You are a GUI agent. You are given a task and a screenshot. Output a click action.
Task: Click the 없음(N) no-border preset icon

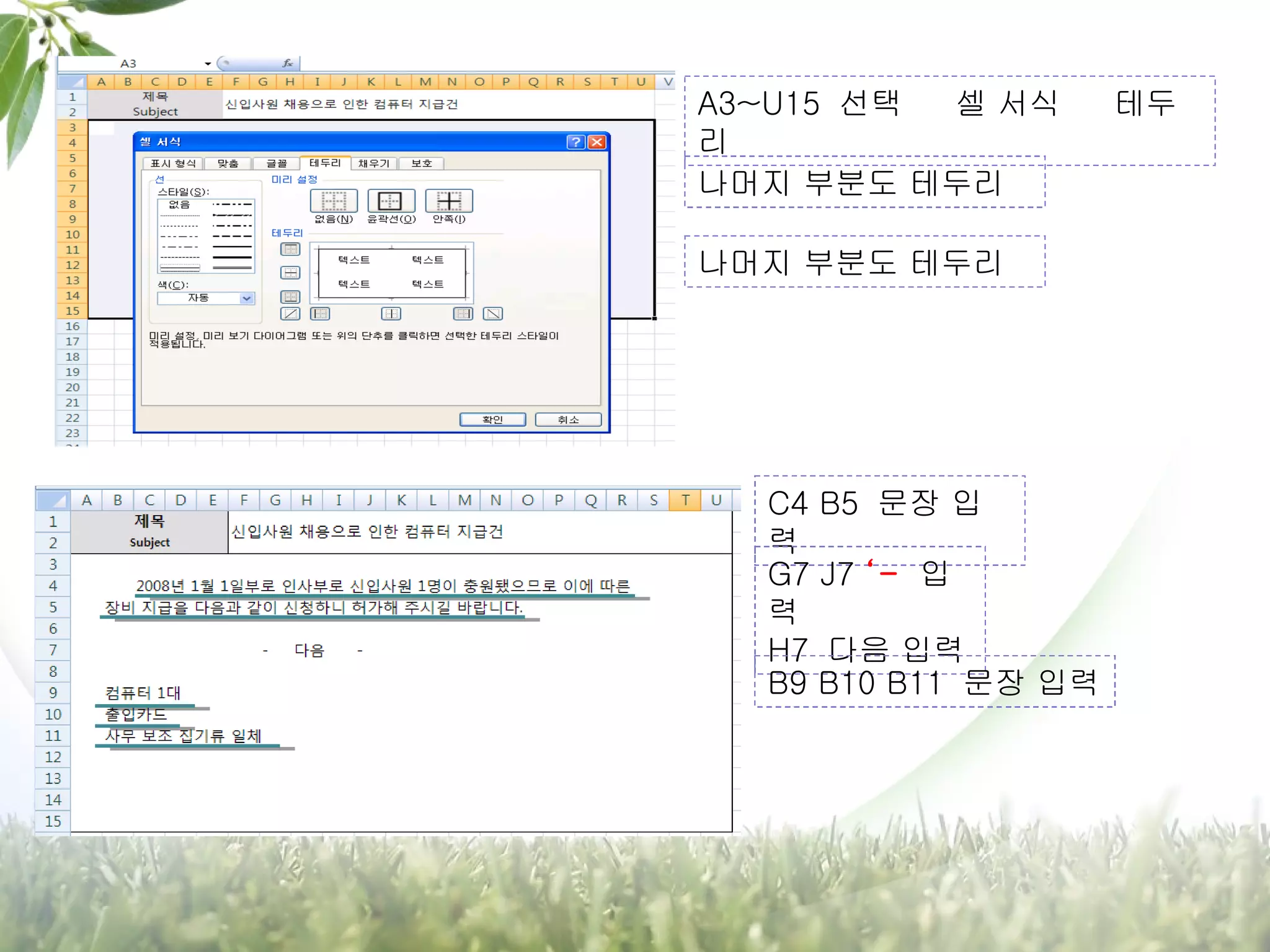point(334,201)
